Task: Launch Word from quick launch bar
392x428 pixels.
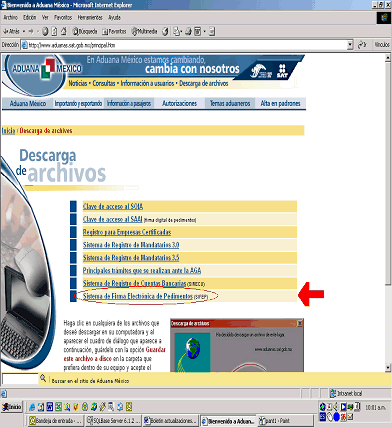Action: (x=50, y=407)
